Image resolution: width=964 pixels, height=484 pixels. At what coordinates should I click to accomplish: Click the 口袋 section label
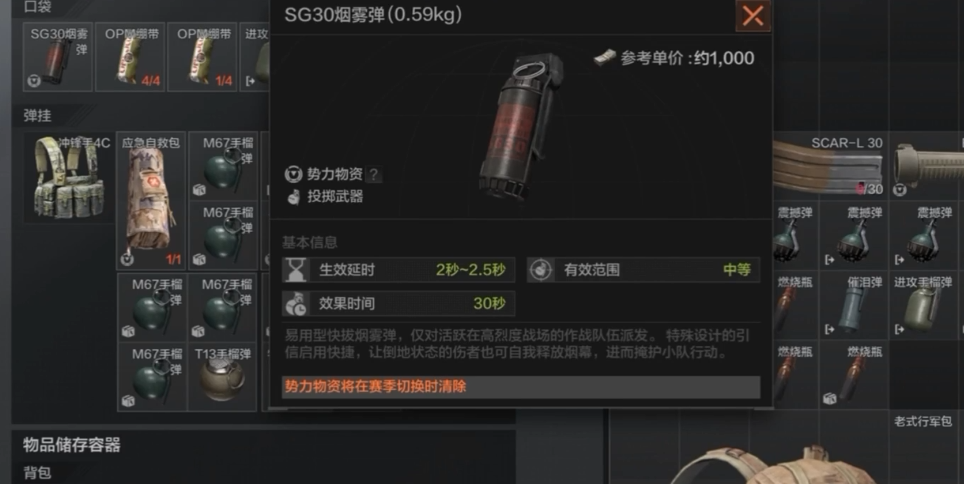[38, 7]
